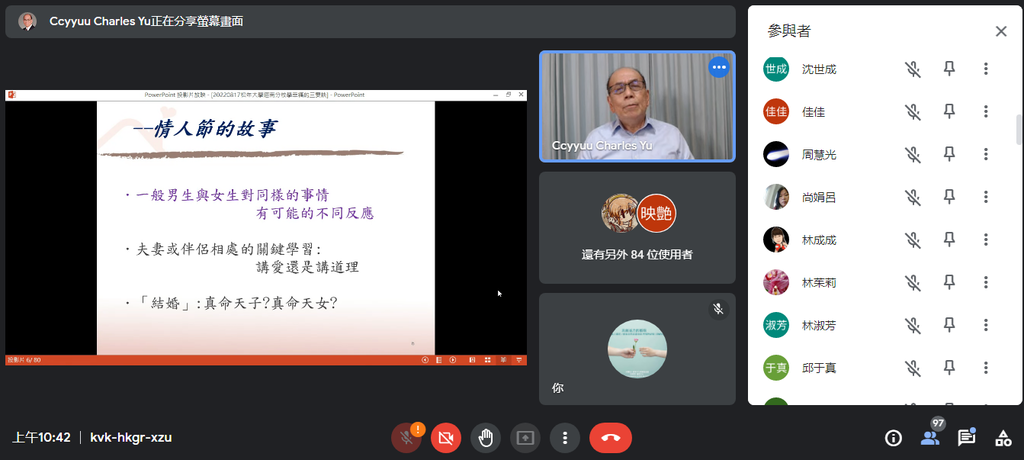Open more options for 邱于真
The image size is (1024, 460).
click(986, 368)
